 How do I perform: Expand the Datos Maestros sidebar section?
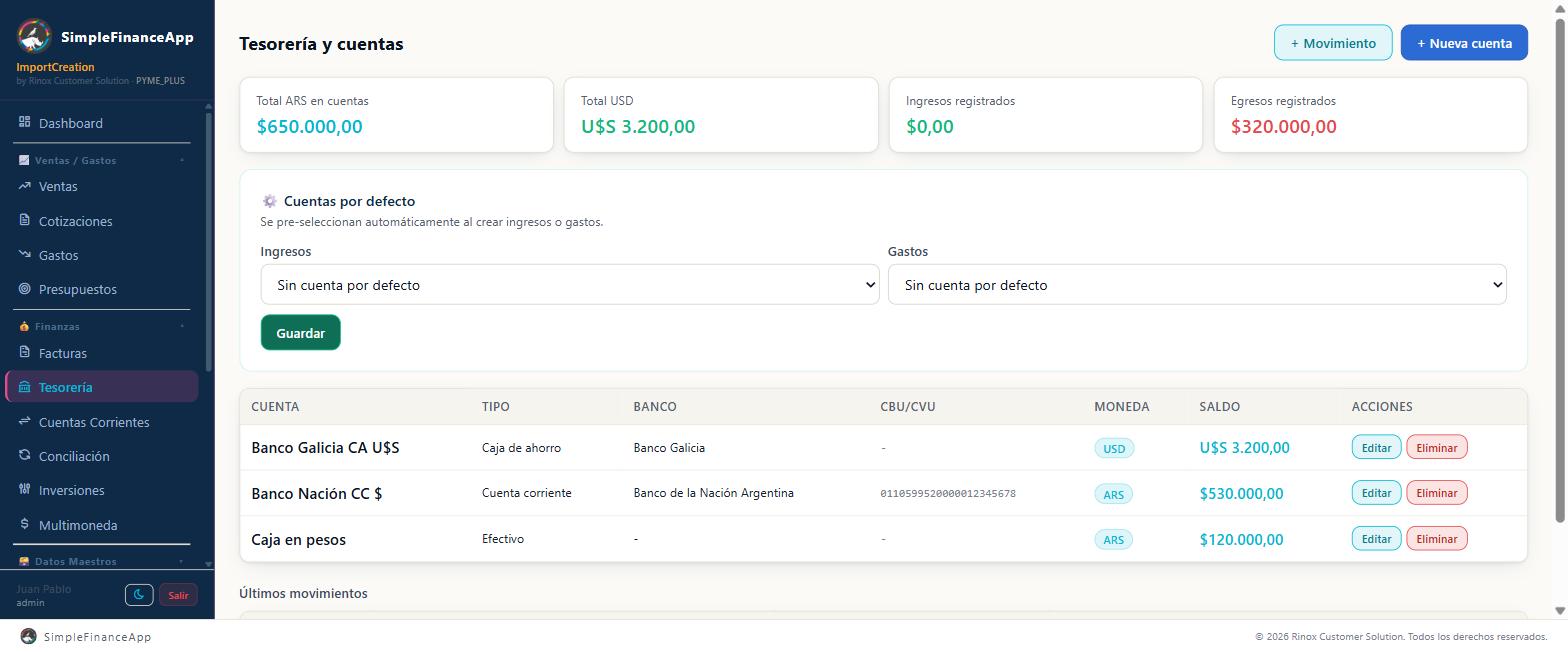point(181,562)
